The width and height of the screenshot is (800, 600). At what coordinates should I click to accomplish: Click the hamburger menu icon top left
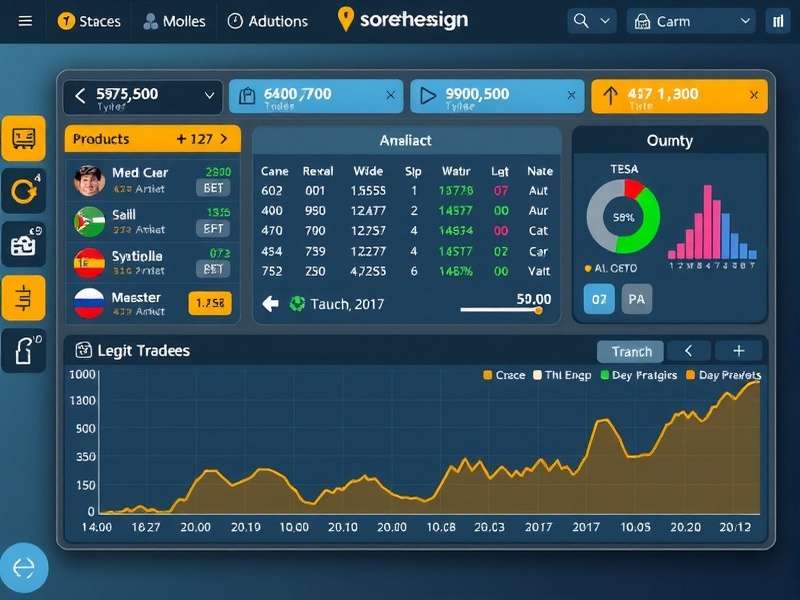point(27,20)
